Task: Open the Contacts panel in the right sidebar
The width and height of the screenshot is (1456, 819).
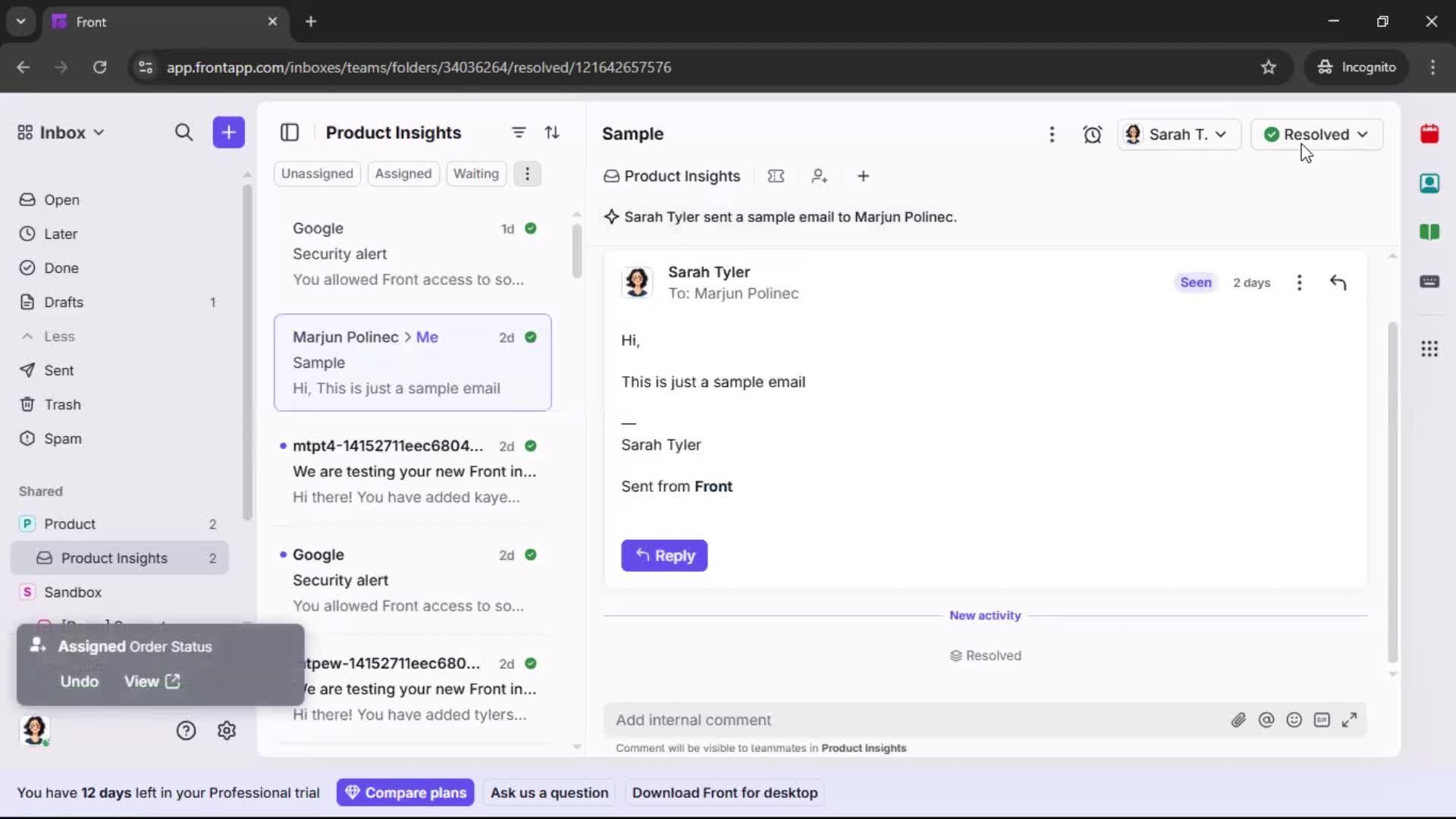Action: point(1430,184)
